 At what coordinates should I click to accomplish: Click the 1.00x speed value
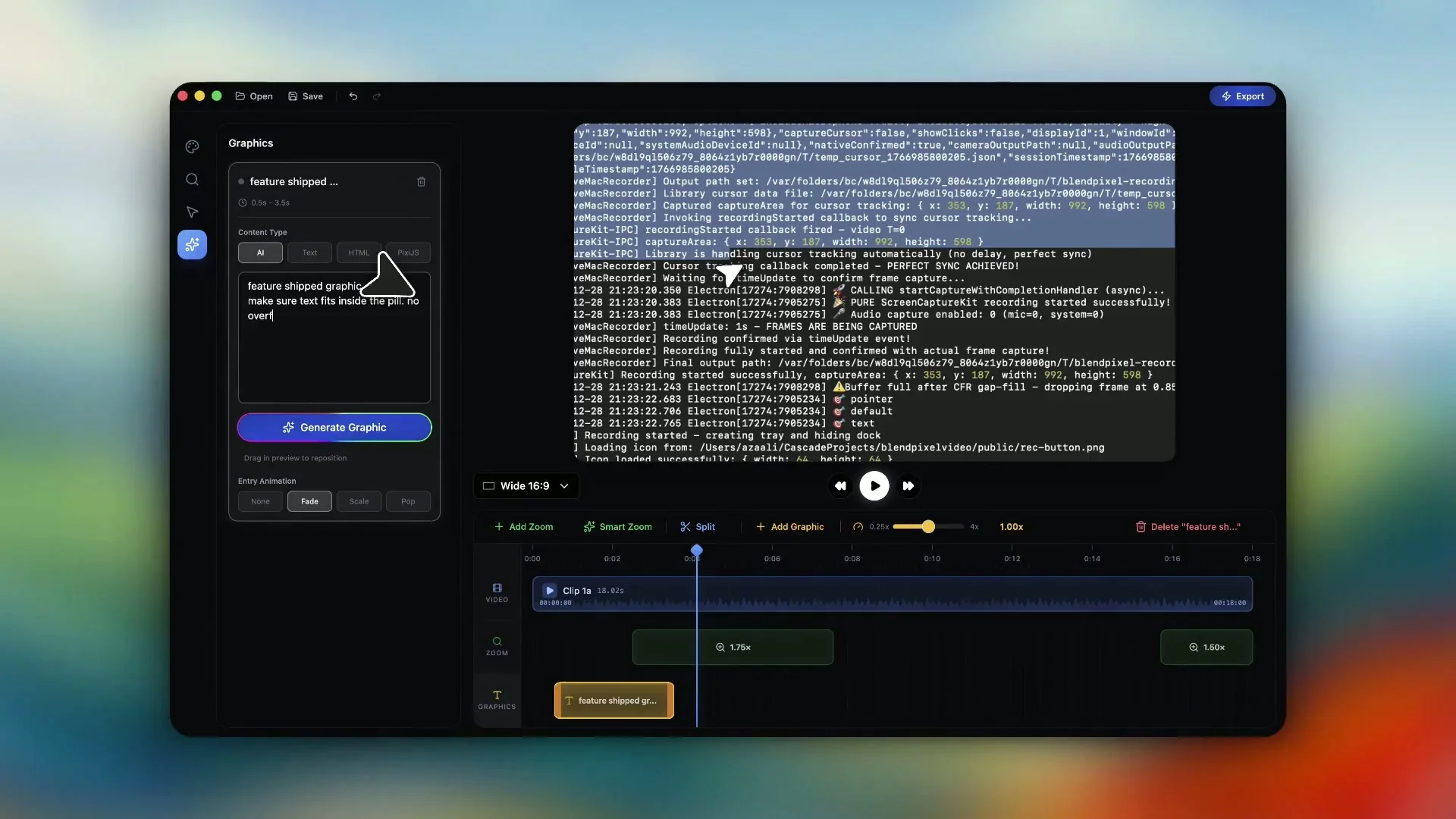click(1011, 527)
